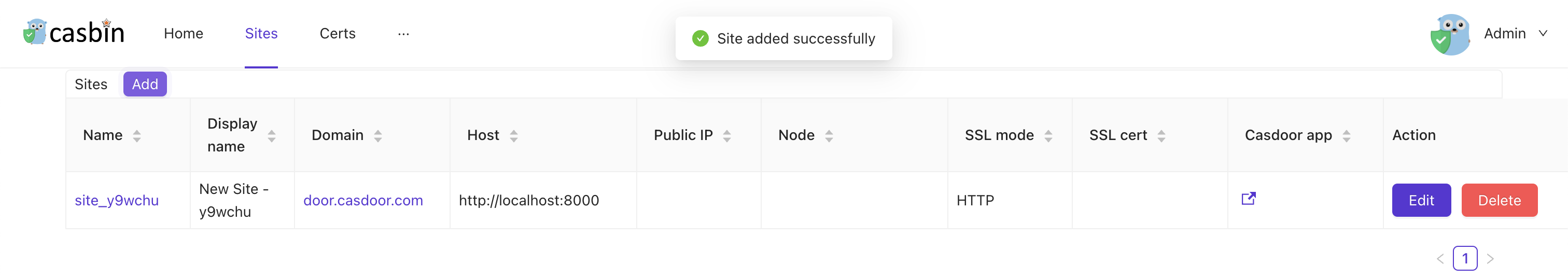Open the more menu items ellipsis
The height and width of the screenshot is (279, 1568).
click(403, 34)
